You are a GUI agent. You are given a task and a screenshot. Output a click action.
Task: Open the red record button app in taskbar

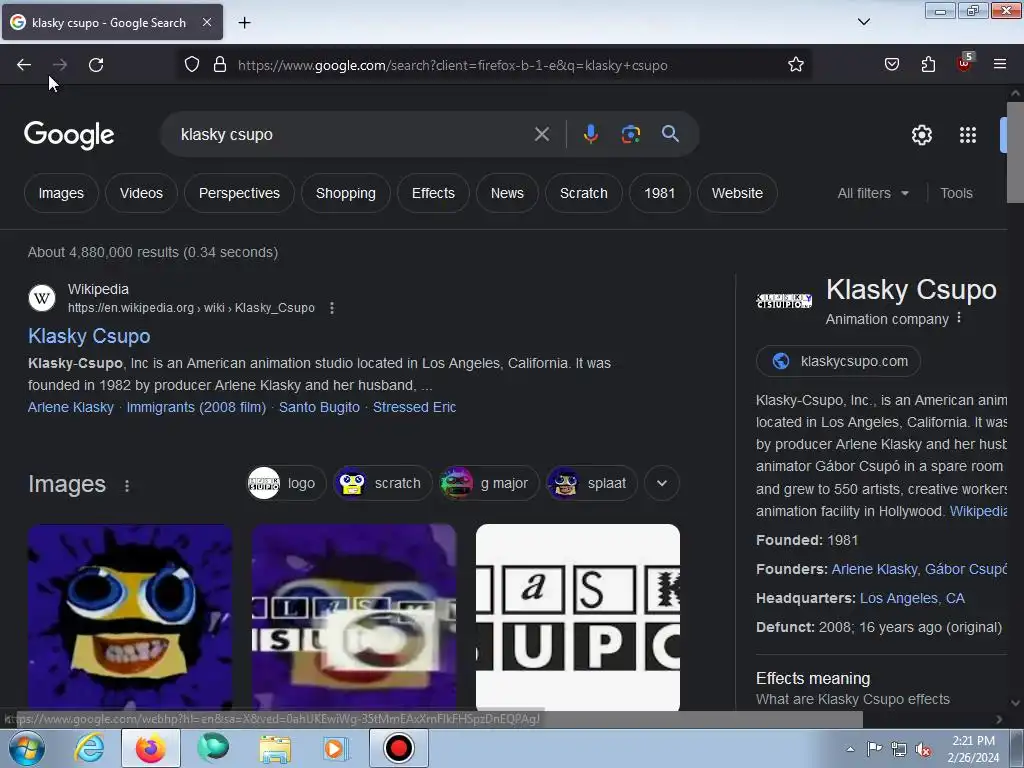(398, 748)
